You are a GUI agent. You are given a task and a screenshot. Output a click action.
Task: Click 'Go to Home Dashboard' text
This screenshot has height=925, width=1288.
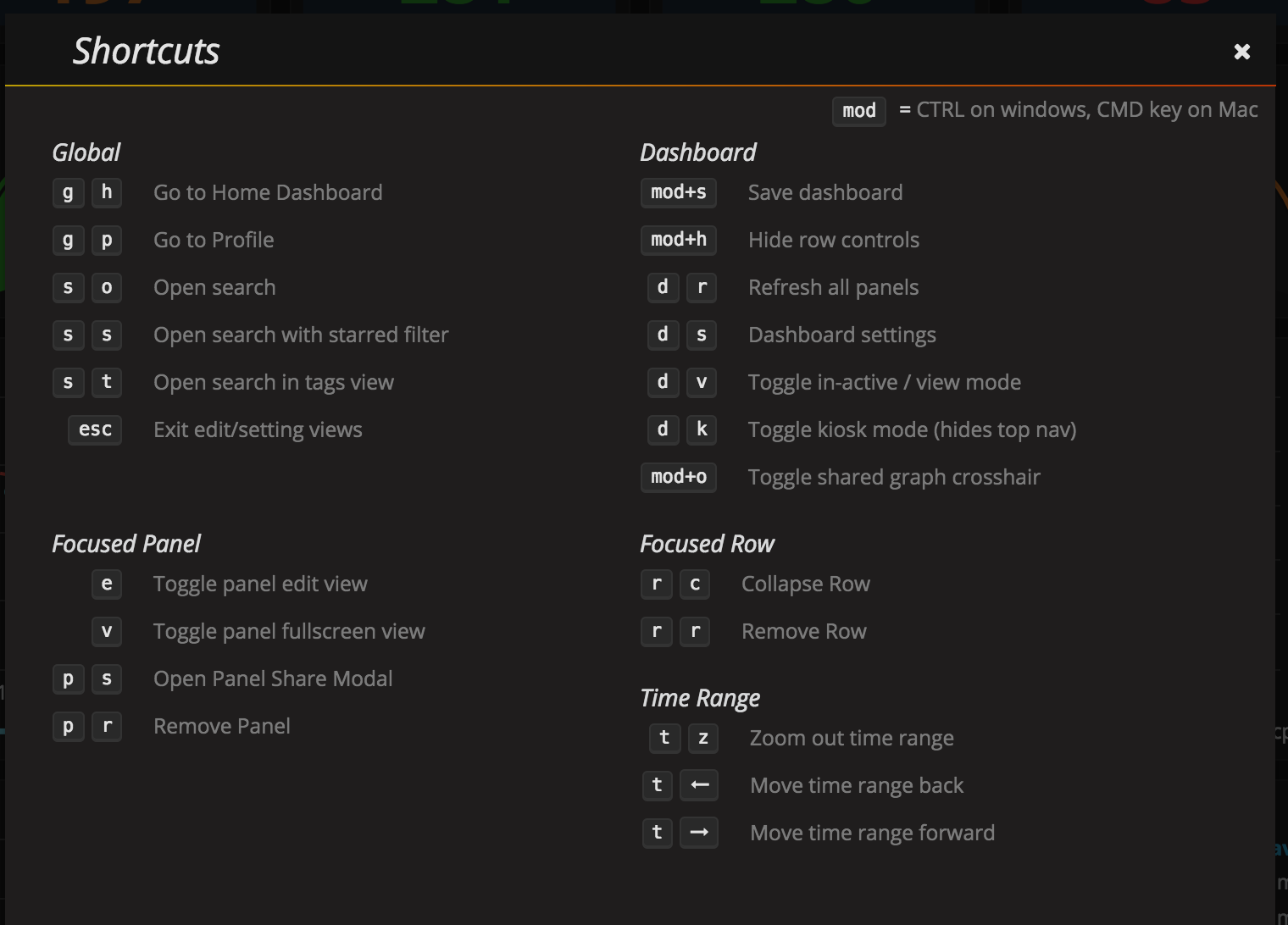pos(268,192)
